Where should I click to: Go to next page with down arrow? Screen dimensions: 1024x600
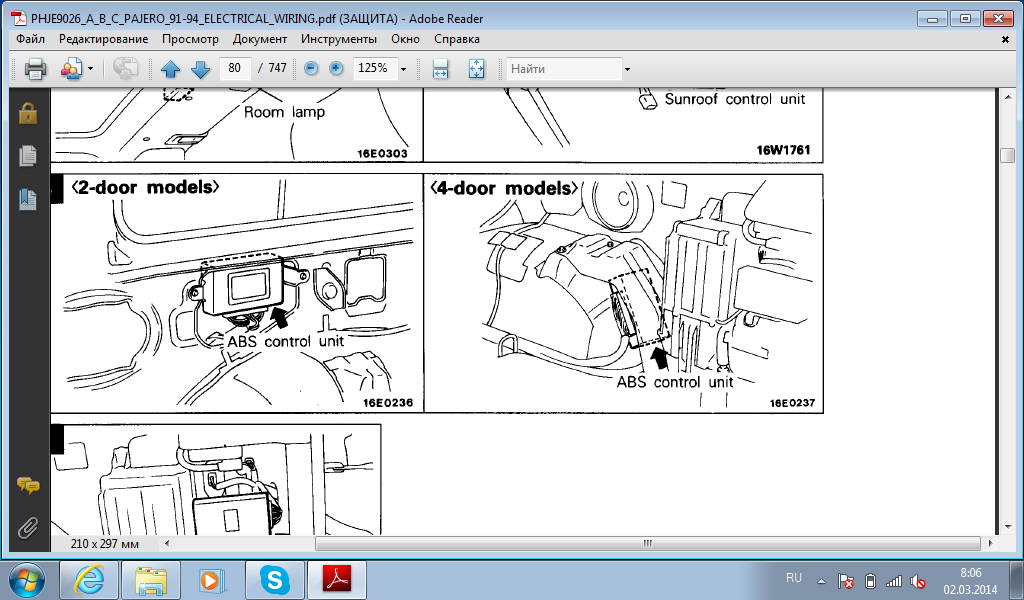pyautogui.click(x=200, y=69)
